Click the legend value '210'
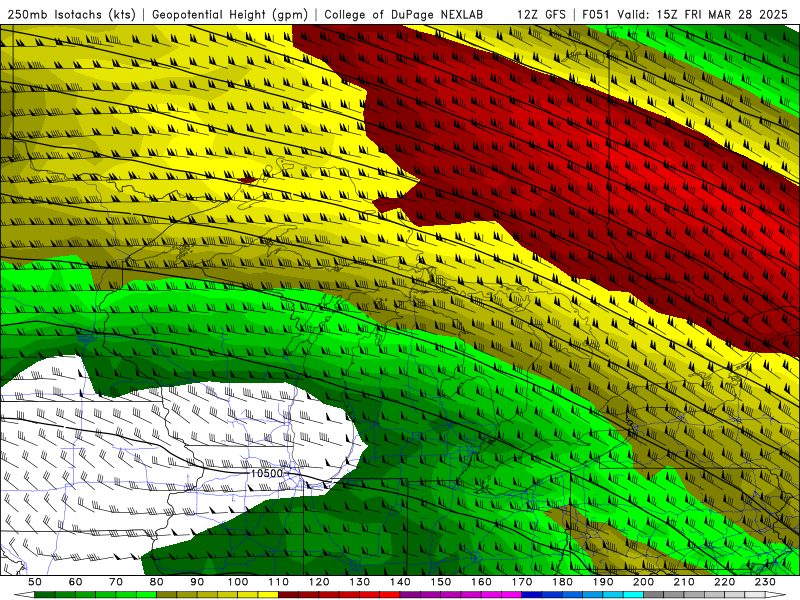The width and height of the screenshot is (800, 600). point(684,582)
